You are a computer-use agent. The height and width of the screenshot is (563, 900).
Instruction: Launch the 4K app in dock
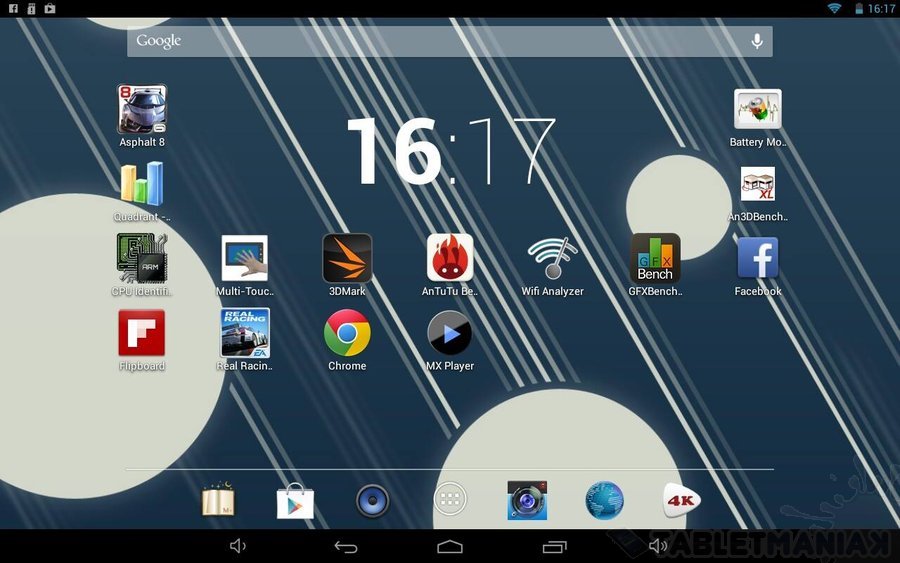681,500
